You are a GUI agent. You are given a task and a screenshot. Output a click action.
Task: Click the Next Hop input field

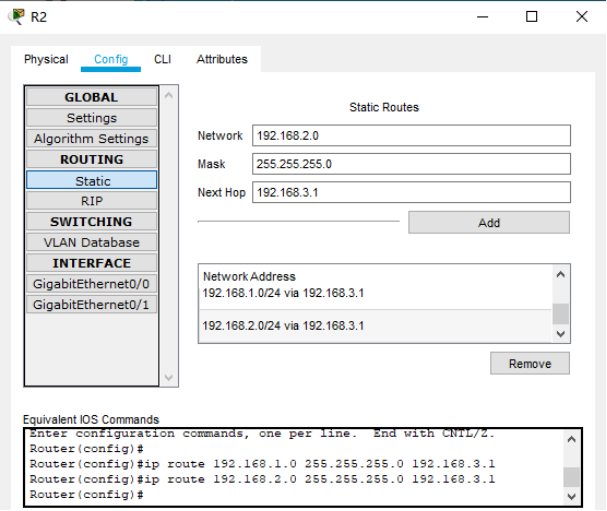click(x=411, y=192)
